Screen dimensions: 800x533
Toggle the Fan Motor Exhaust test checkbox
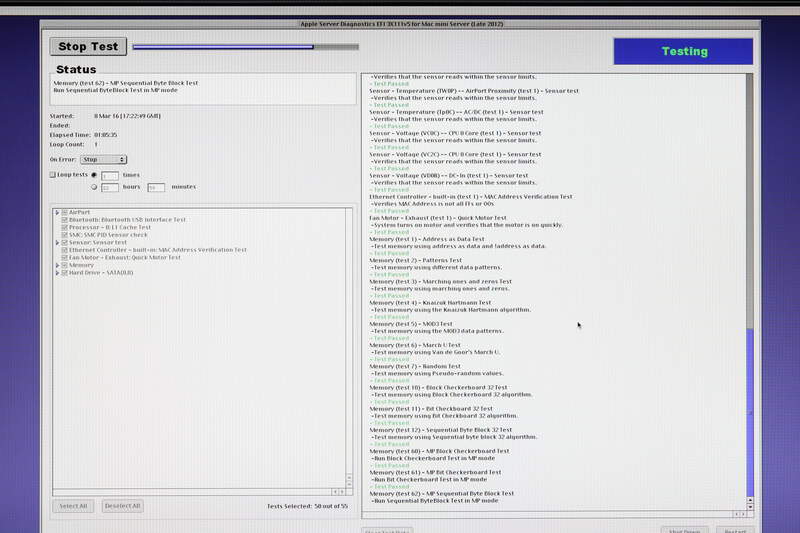point(66,257)
